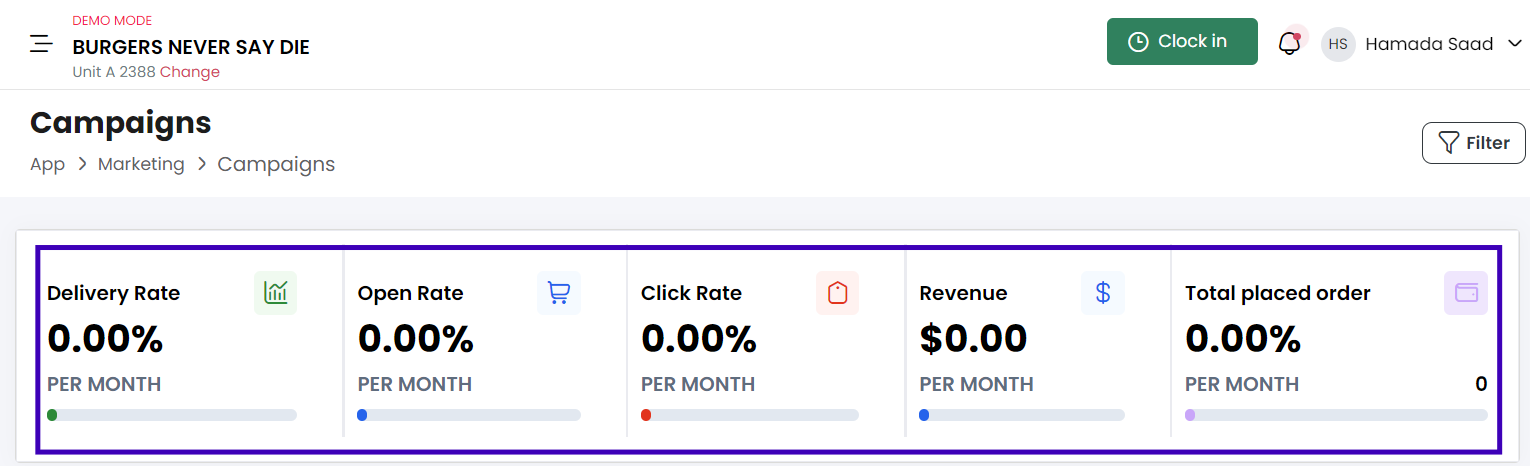Click the Total placed order wallet icon
This screenshot has height=466, width=1530.
point(1466,293)
